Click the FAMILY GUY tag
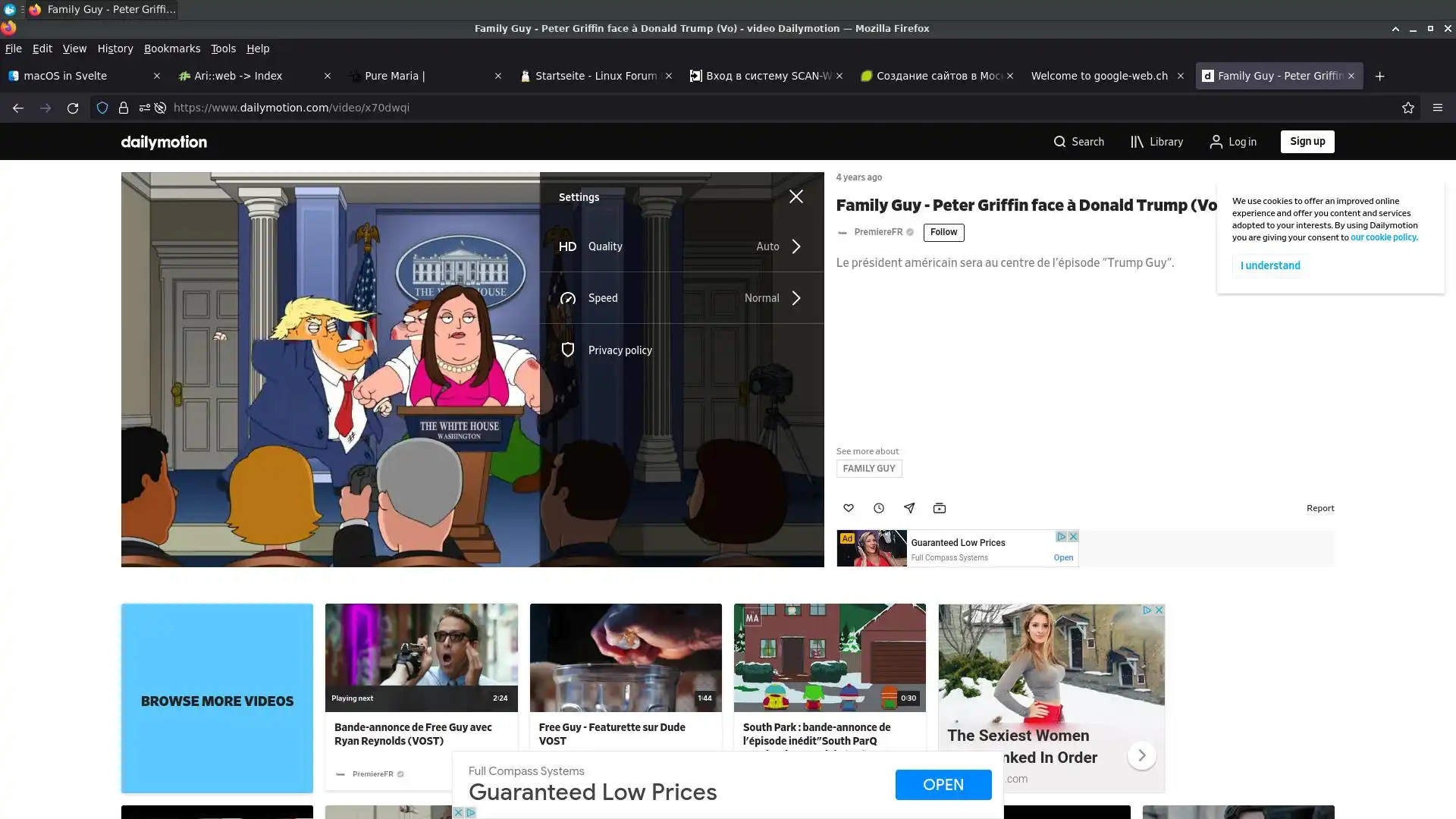Image resolution: width=1456 pixels, height=819 pixels. (869, 469)
